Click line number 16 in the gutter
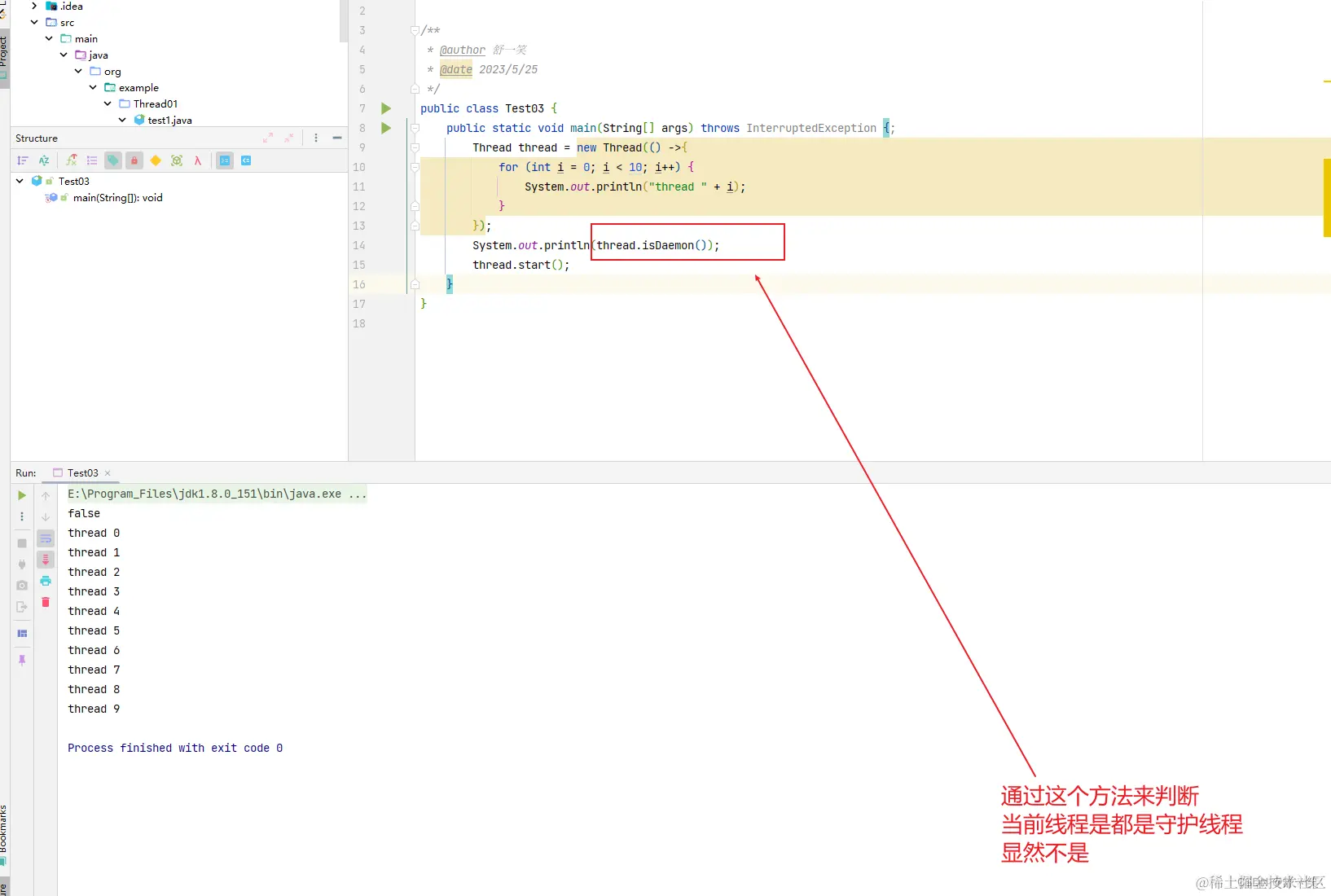Viewport: 1331px width, 896px height. 359,284
